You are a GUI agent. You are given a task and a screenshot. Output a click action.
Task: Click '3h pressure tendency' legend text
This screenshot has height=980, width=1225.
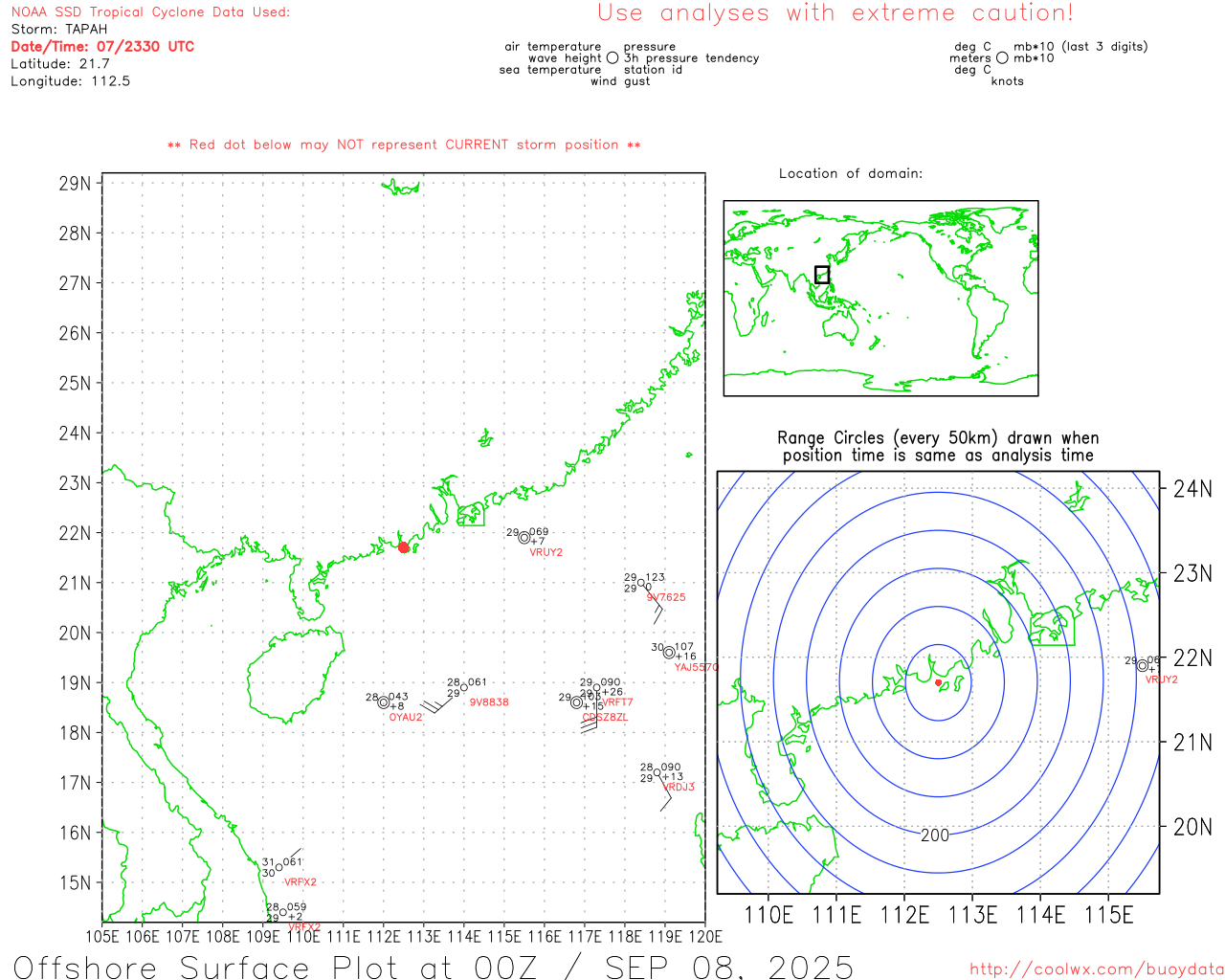pyautogui.click(x=692, y=58)
